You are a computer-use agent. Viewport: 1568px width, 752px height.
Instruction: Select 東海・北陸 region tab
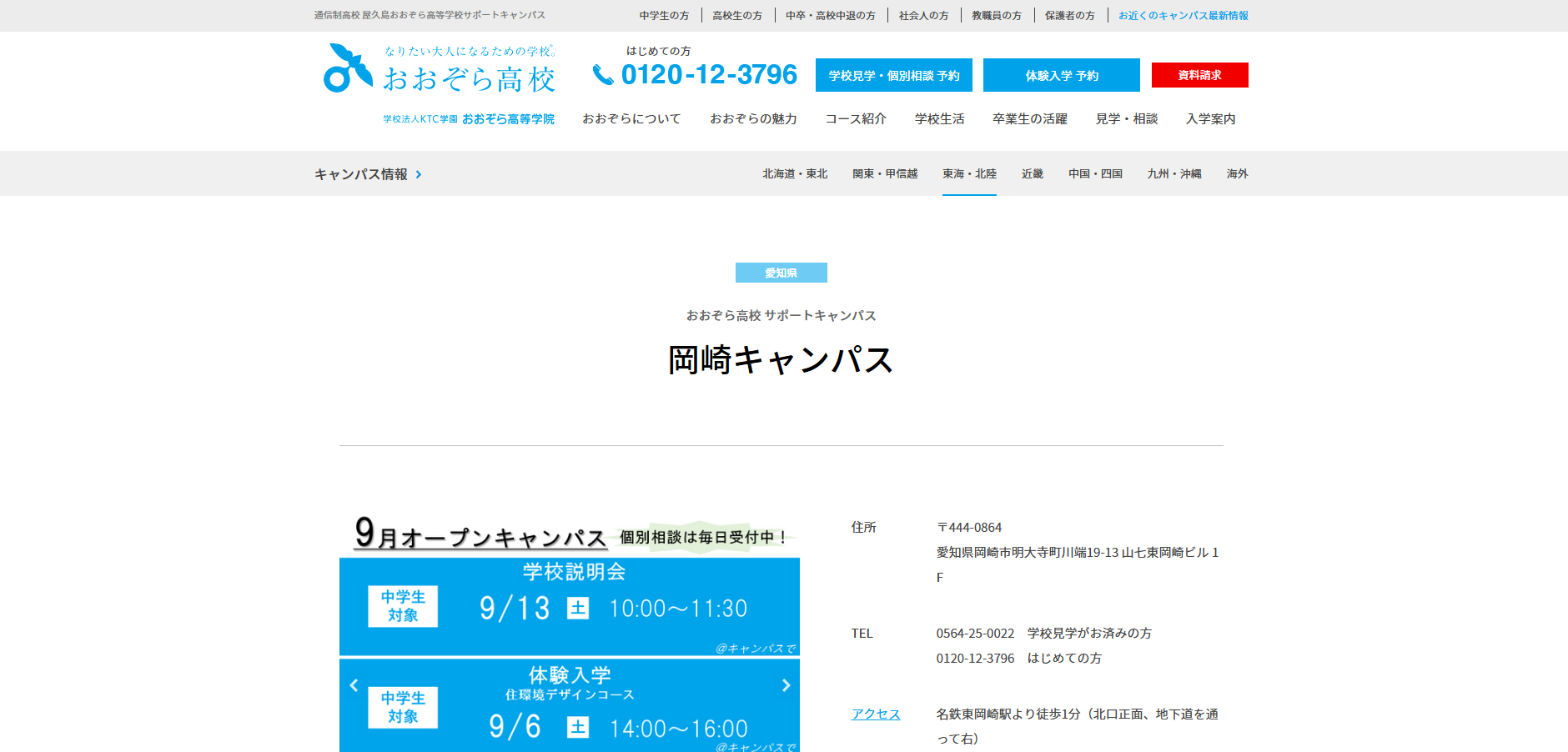pos(969,173)
